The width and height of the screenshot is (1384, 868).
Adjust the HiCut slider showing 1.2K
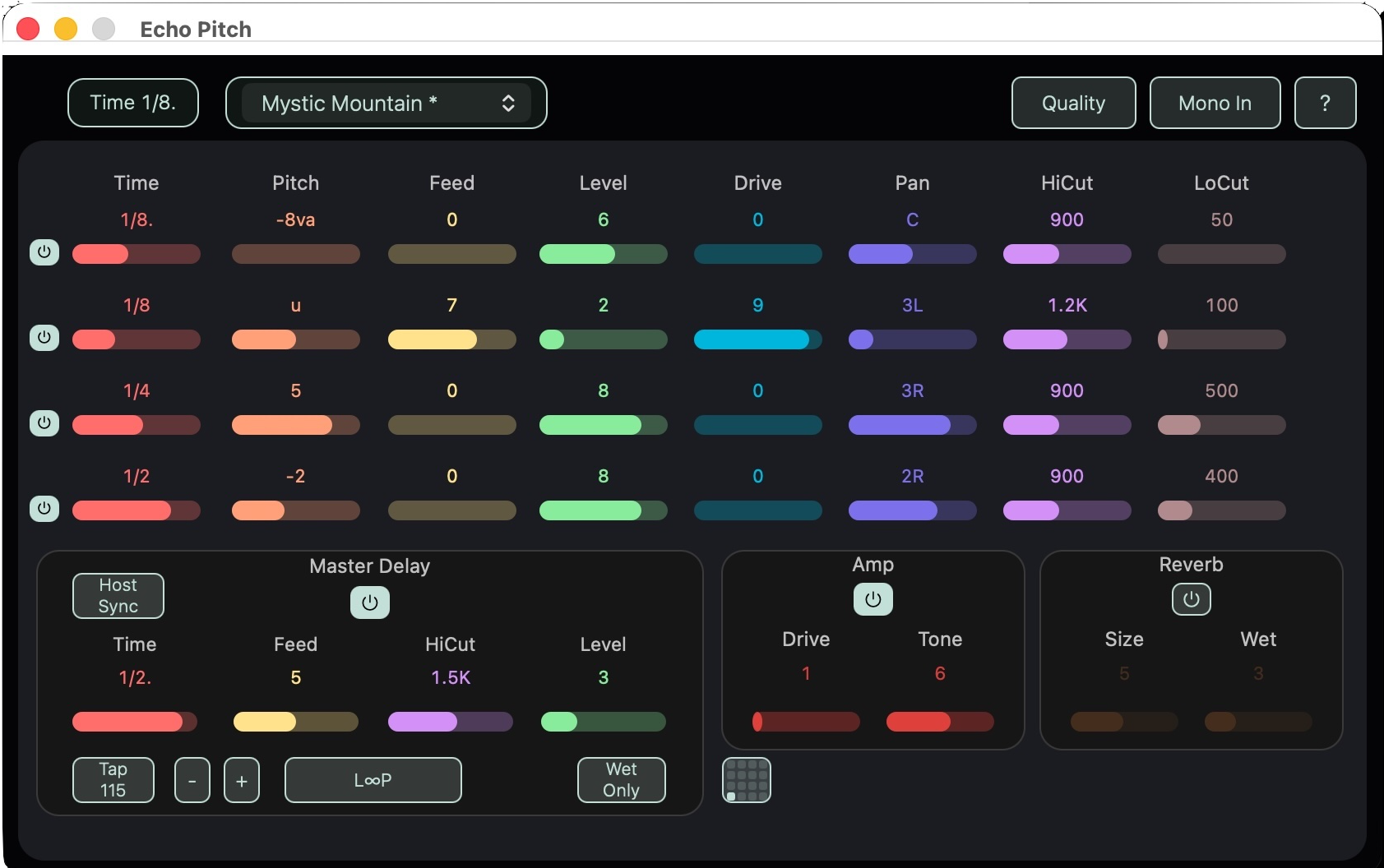click(1067, 339)
